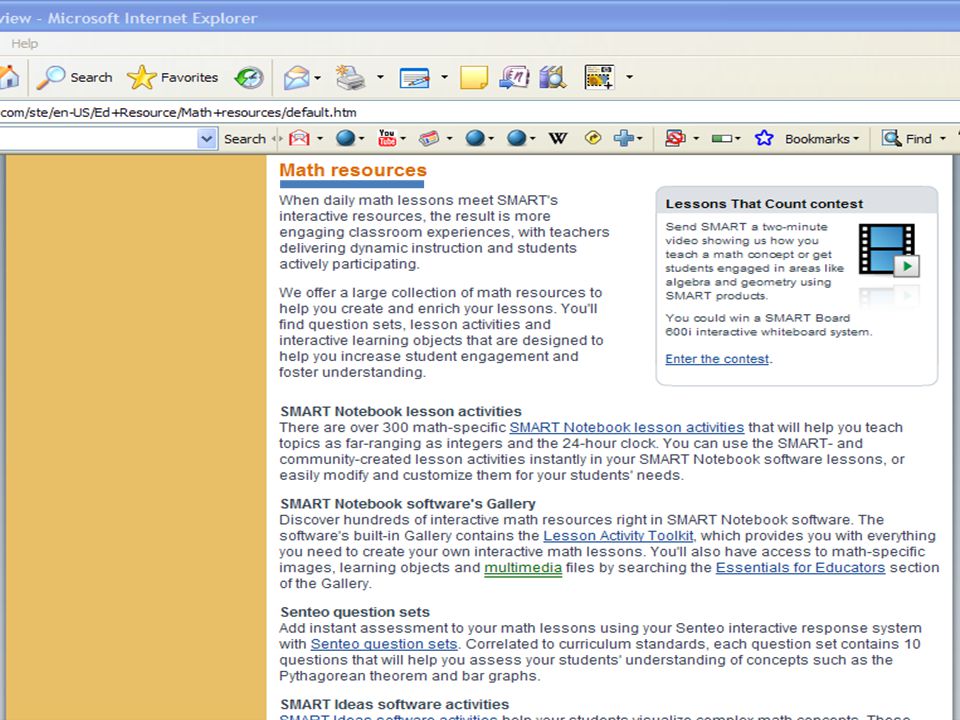Click the Google toolbar search input box

coord(99,138)
